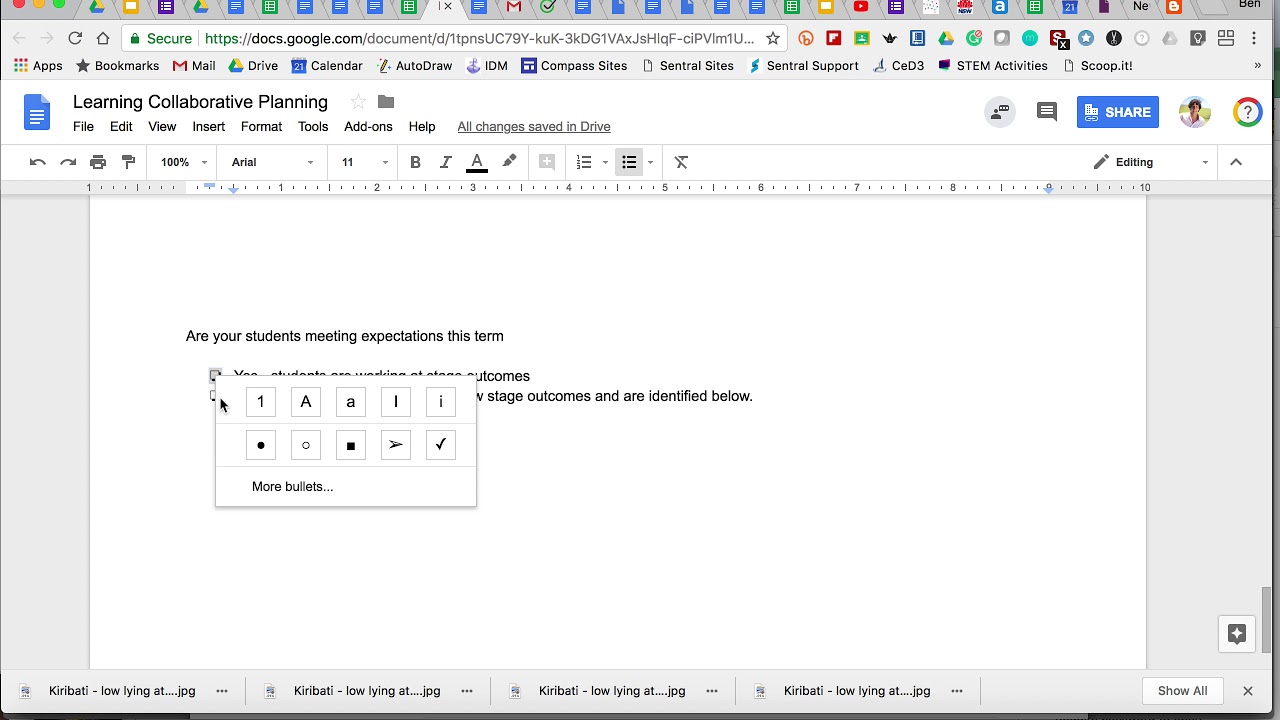1280x720 pixels.
Task: Open the zoom level dropdown
Action: 184,162
